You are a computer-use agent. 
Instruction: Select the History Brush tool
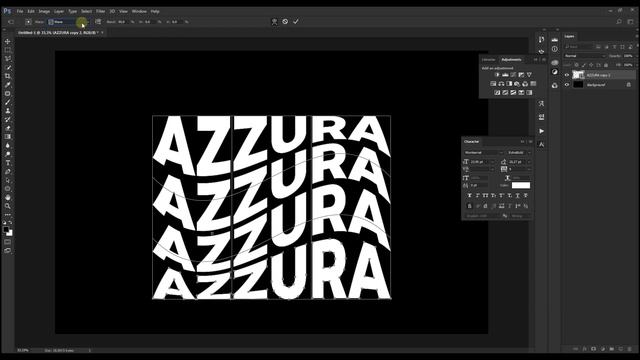(7, 120)
